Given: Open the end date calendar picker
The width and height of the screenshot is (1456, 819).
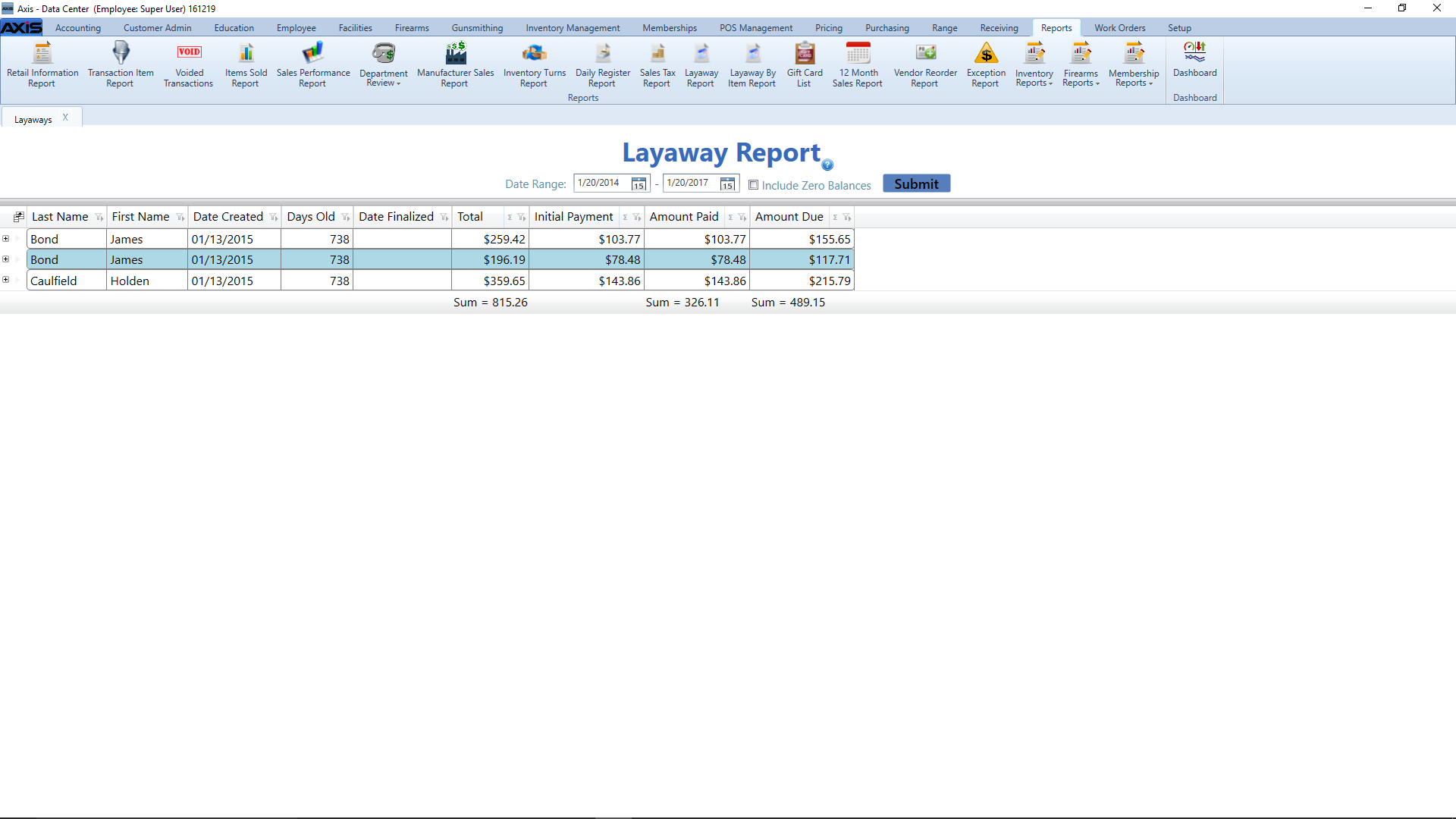Looking at the screenshot, I should [x=727, y=184].
